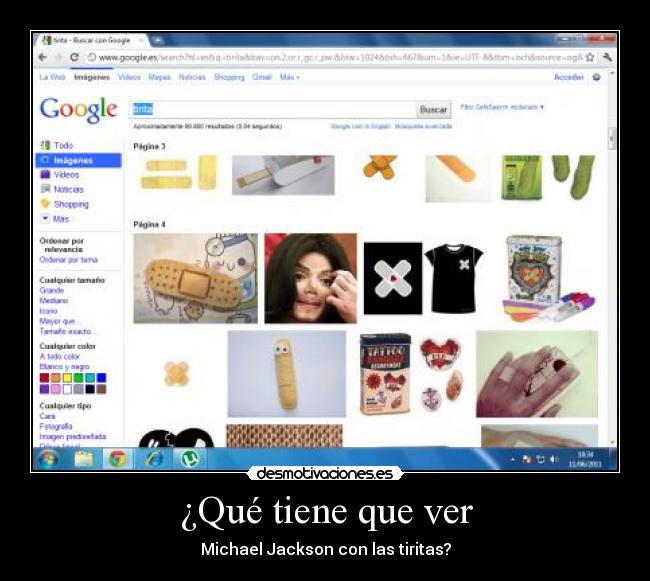Filter by Grande size
The width and height of the screenshot is (650, 581).
click(52, 290)
